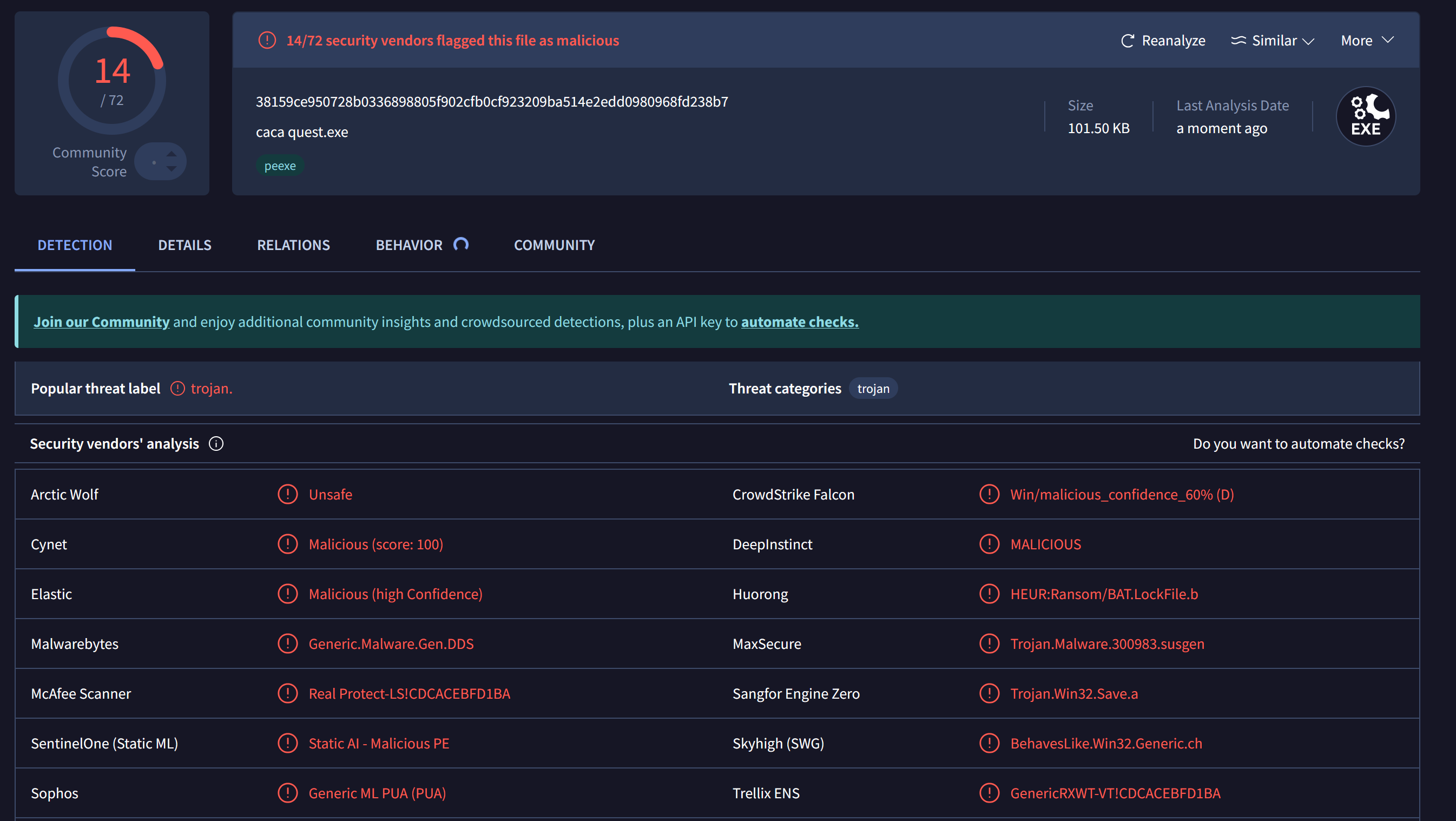Click info icon beside Security vendors' analysis
Viewport: 1456px width, 821px height.
point(216,444)
